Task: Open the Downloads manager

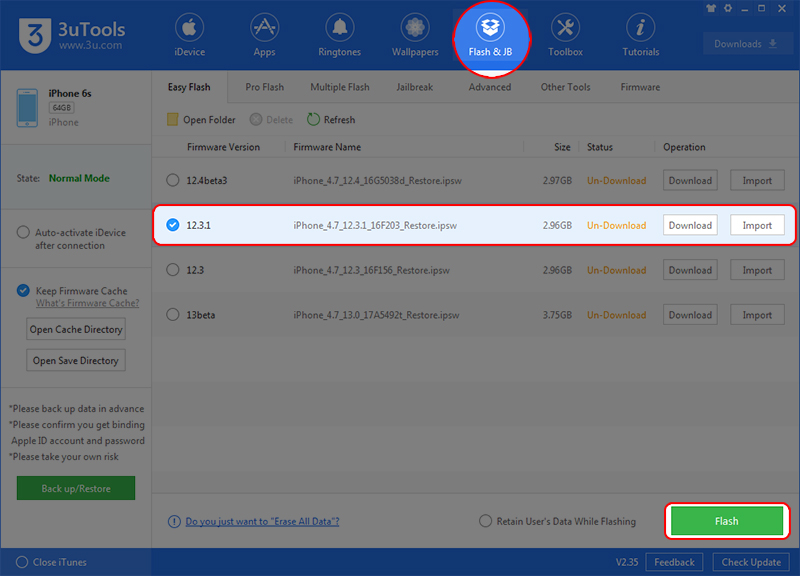Action: coord(745,44)
